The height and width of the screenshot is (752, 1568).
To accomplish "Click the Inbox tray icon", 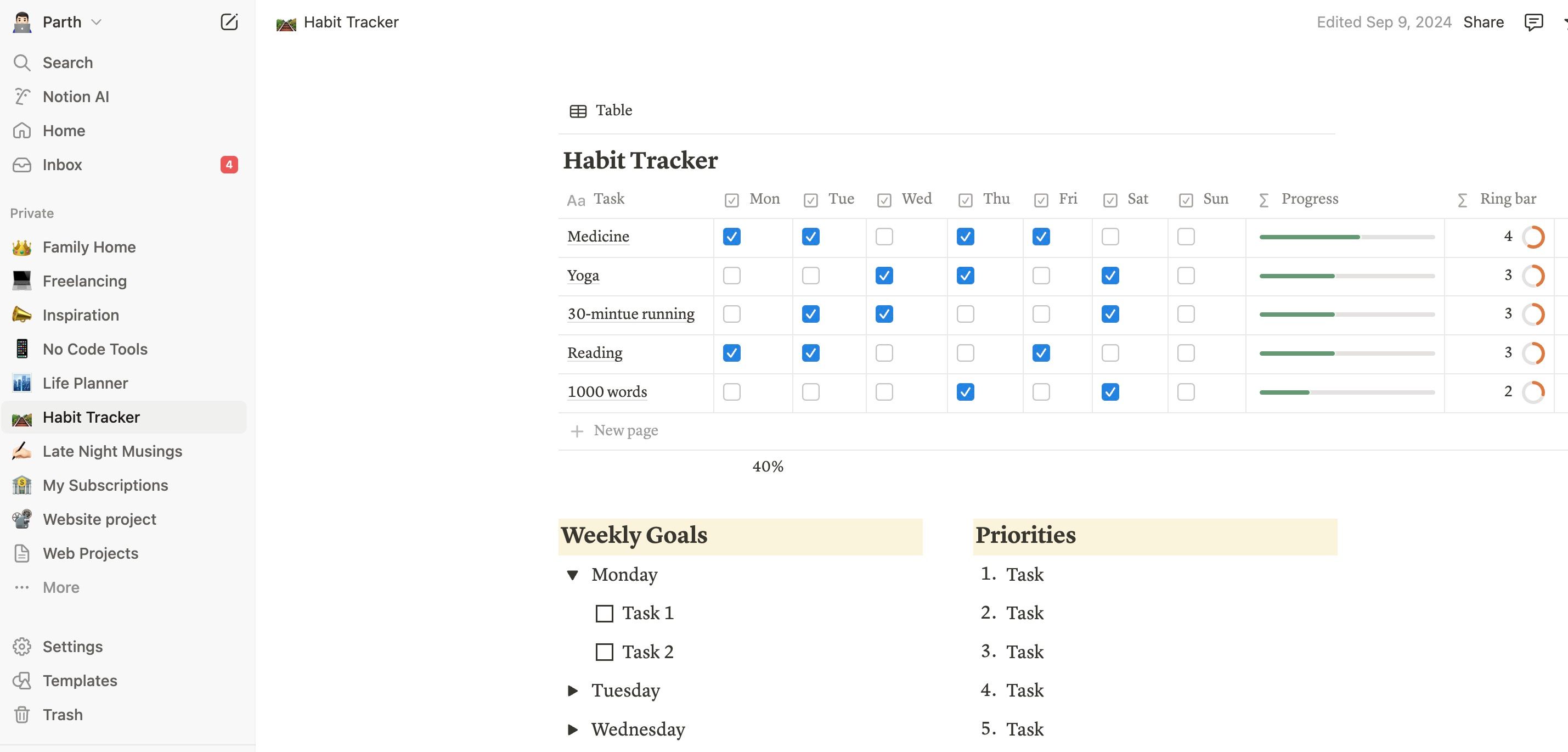I will 22,165.
